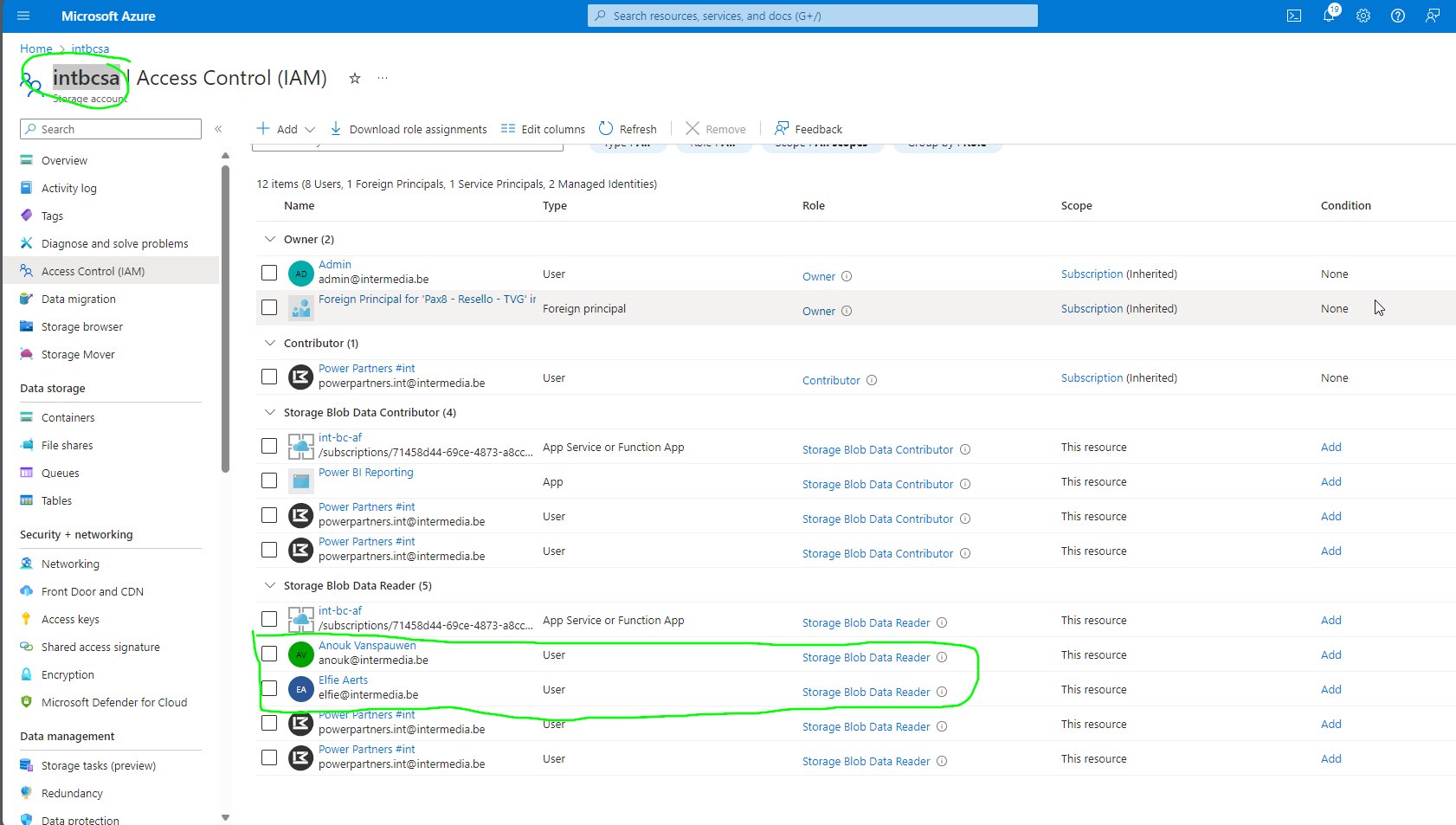Click the top bar feedback person icon
This screenshot has width=1456, height=825.
1433,16
